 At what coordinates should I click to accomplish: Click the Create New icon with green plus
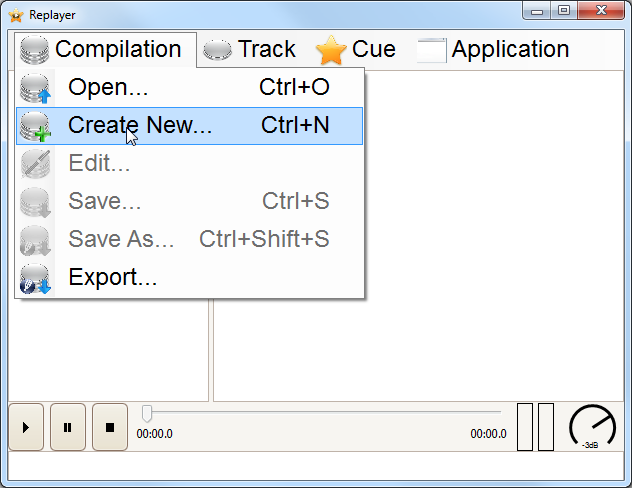click(x=35, y=126)
